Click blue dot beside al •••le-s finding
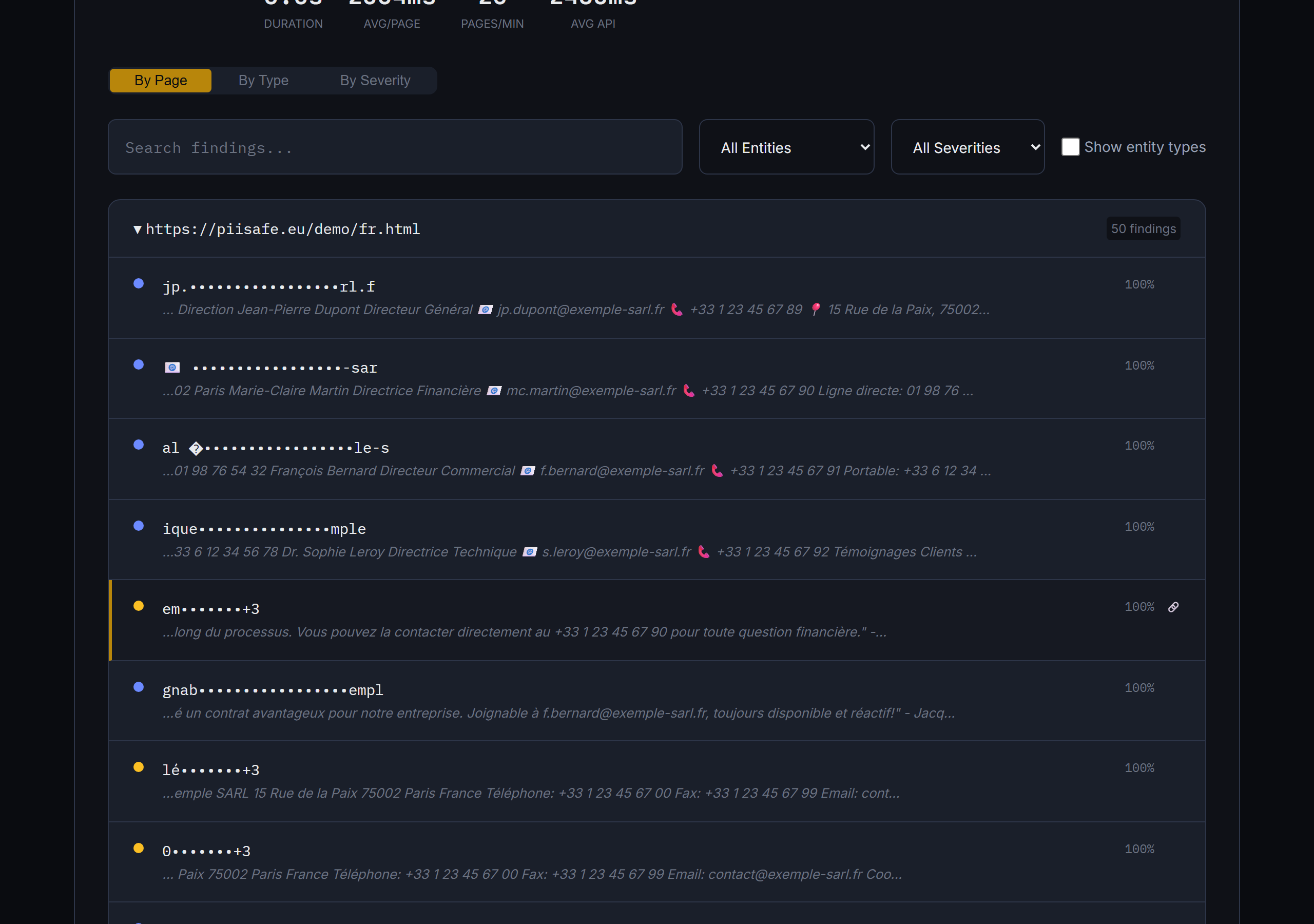Image resolution: width=1314 pixels, height=924 pixels. [139, 445]
